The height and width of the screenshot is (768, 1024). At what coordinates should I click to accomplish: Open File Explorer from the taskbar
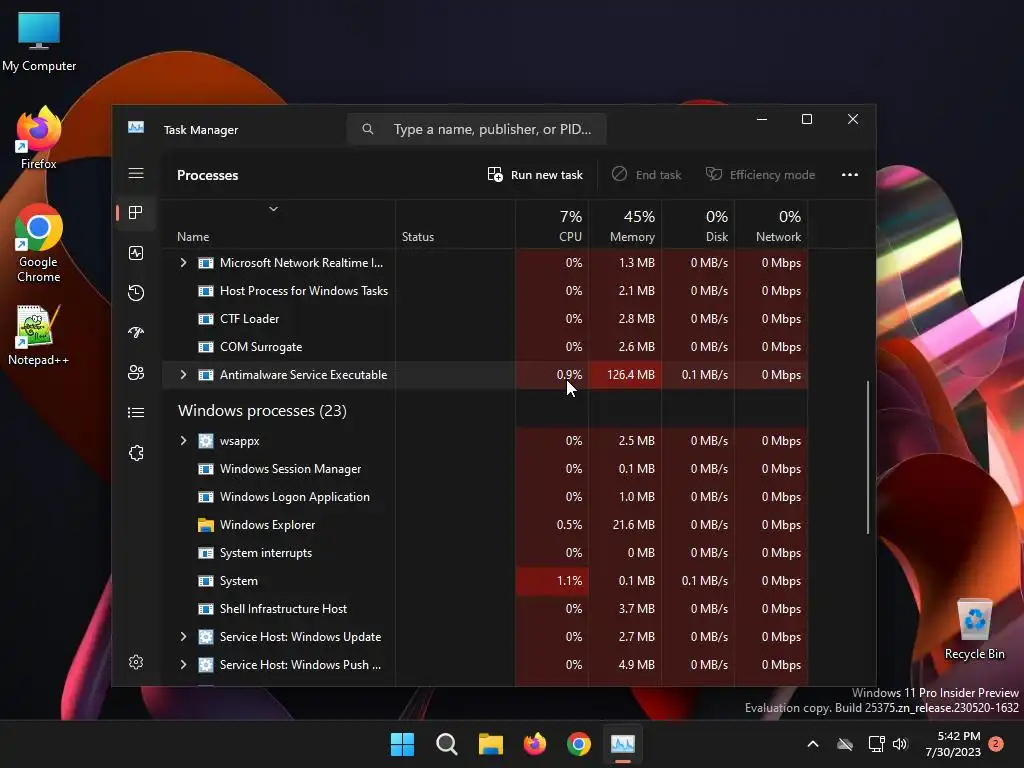[490, 744]
